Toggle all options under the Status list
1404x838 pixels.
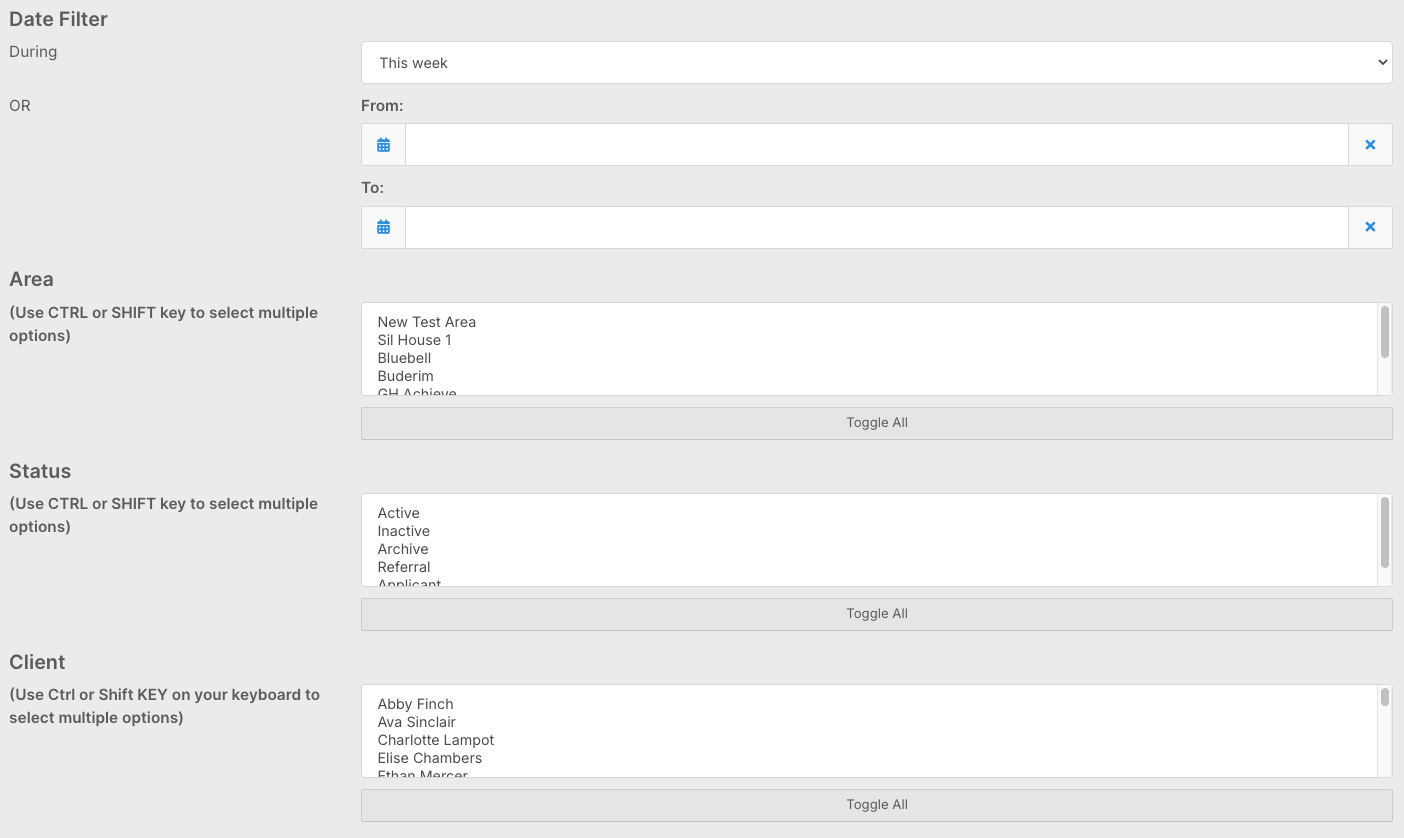(876, 614)
